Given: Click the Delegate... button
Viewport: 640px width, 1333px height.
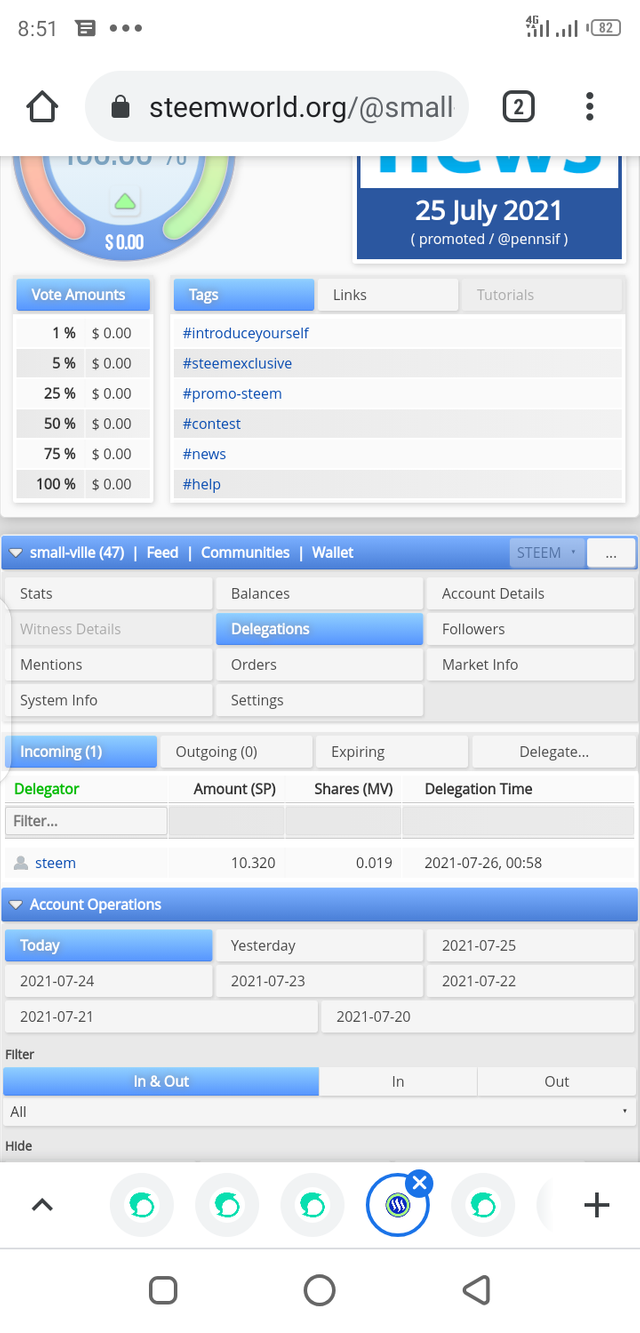Looking at the screenshot, I should (x=554, y=752).
